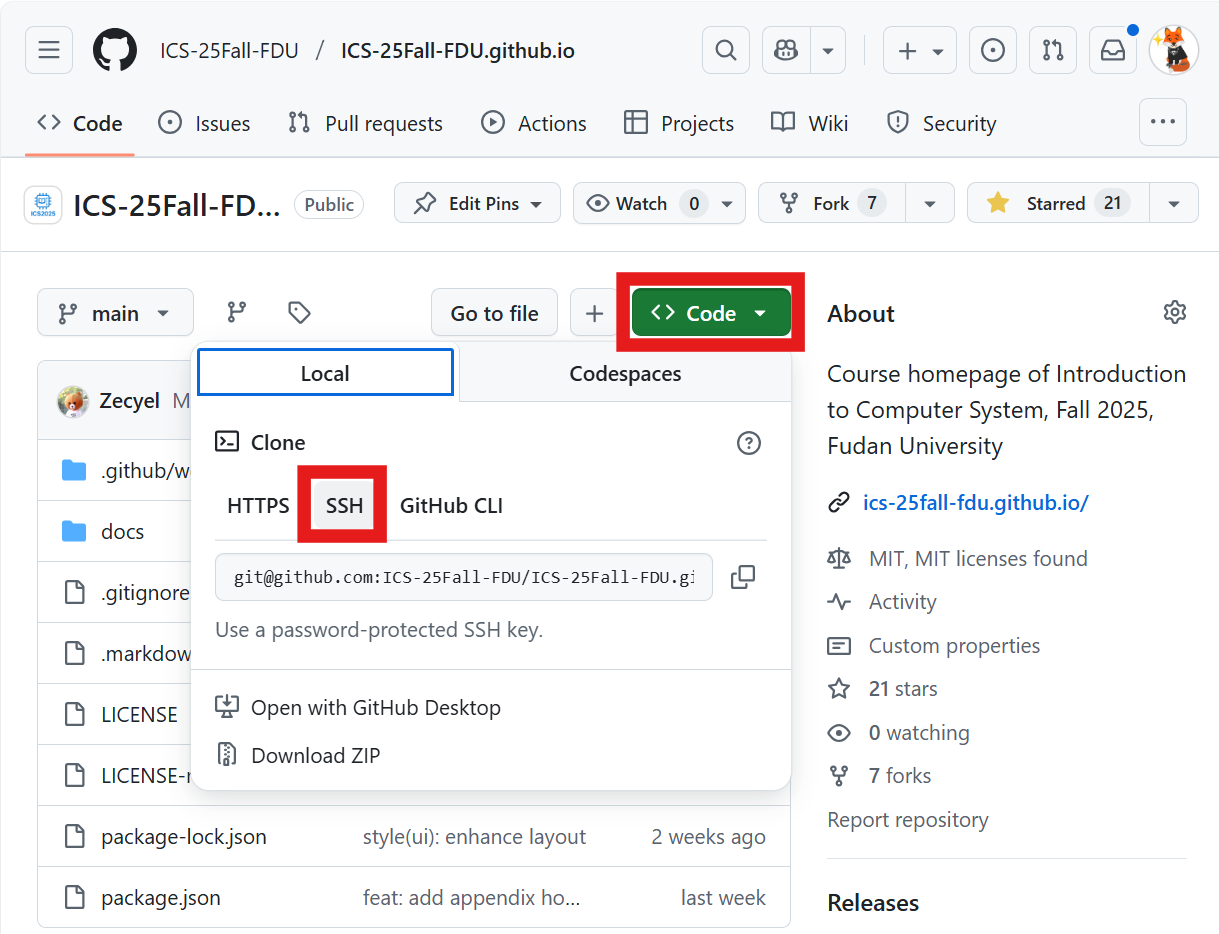The width and height of the screenshot is (1219, 934).
Task: Open the notifications inbox icon
Action: pyautogui.click(x=1112, y=50)
